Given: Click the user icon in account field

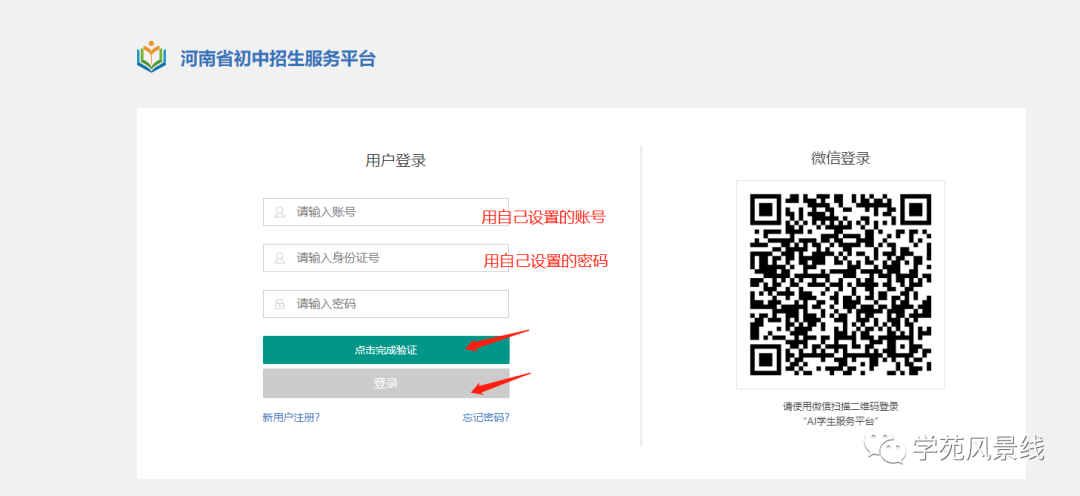Looking at the screenshot, I should tap(280, 212).
